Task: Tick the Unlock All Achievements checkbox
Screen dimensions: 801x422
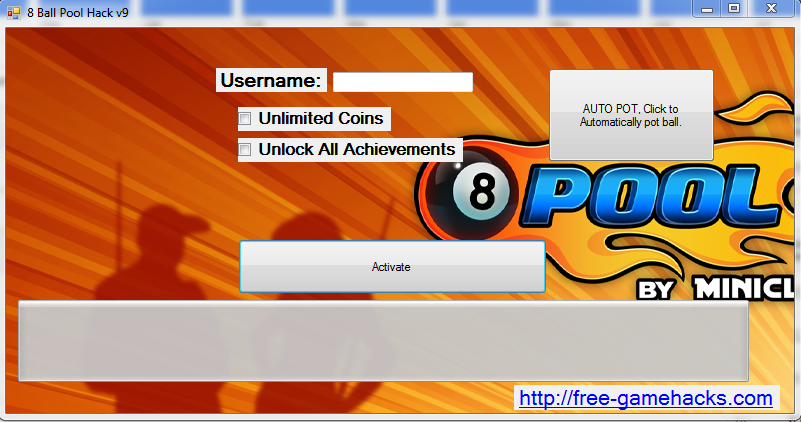Action: (245, 149)
